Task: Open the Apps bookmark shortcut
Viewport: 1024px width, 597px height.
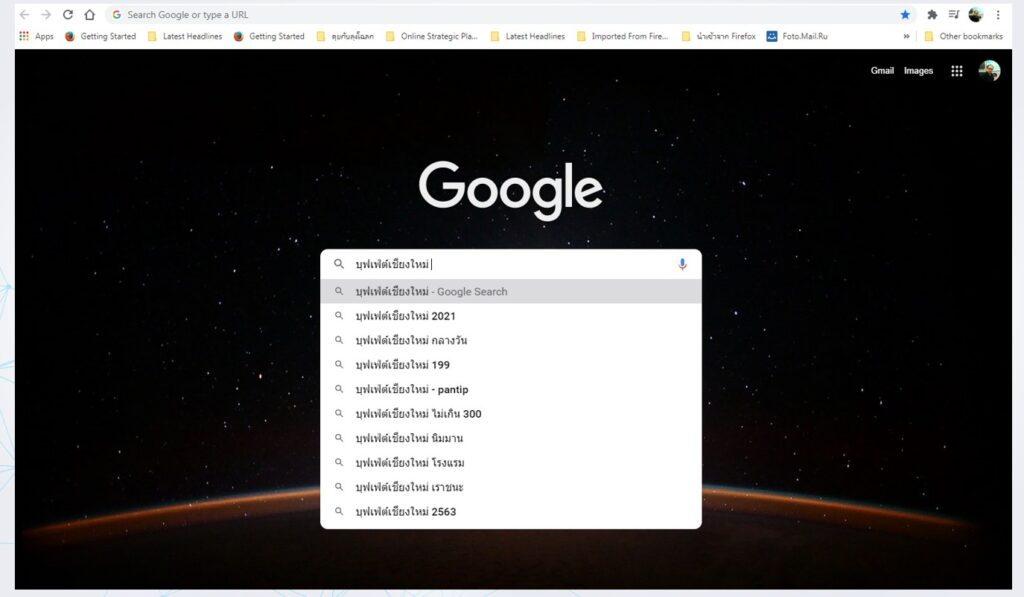Action: [37, 36]
